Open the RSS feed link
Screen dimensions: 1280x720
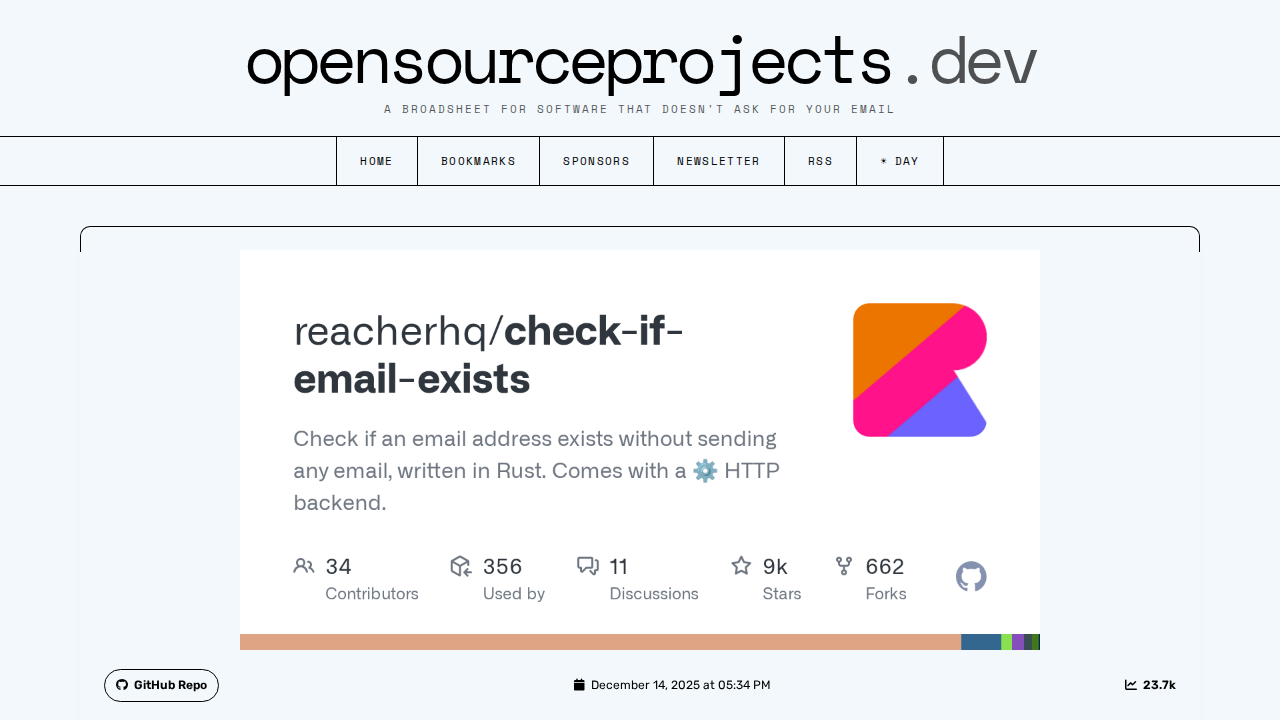[x=821, y=161]
